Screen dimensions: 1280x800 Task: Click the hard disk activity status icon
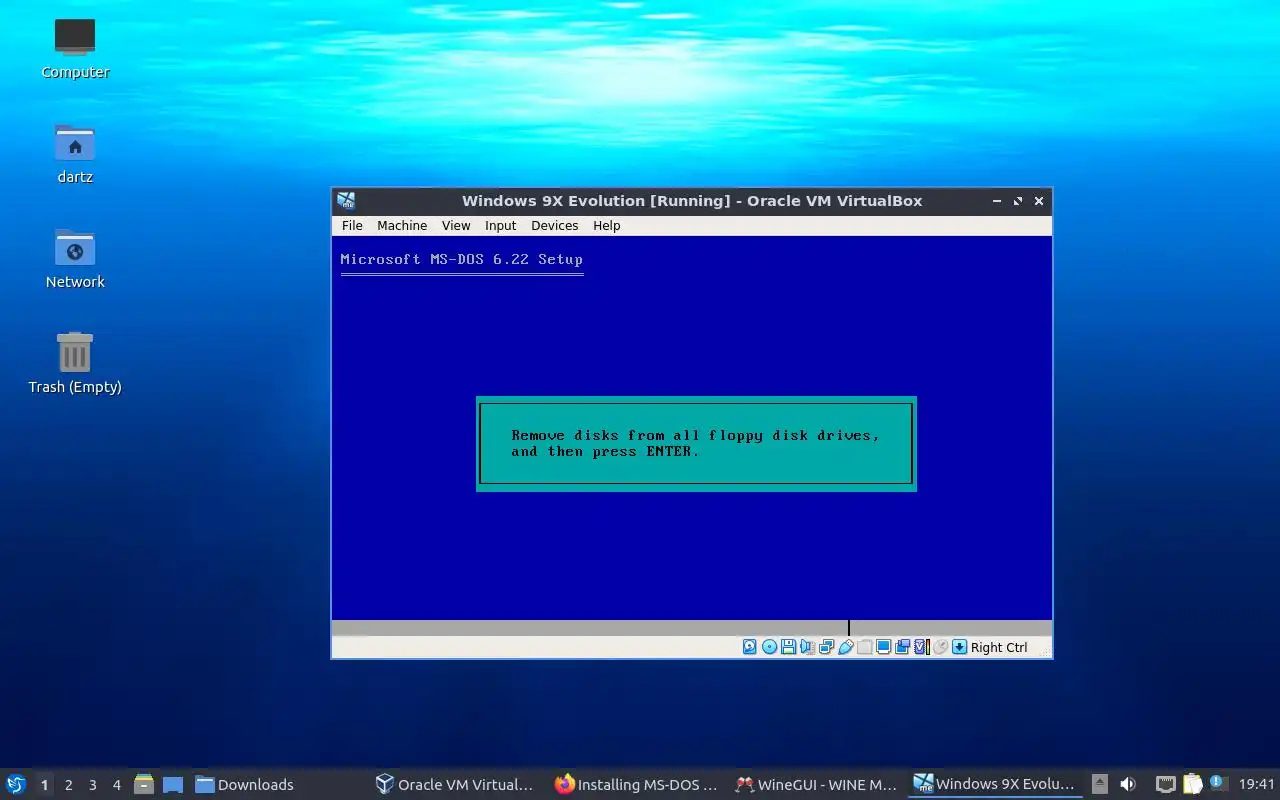click(x=750, y=647)
